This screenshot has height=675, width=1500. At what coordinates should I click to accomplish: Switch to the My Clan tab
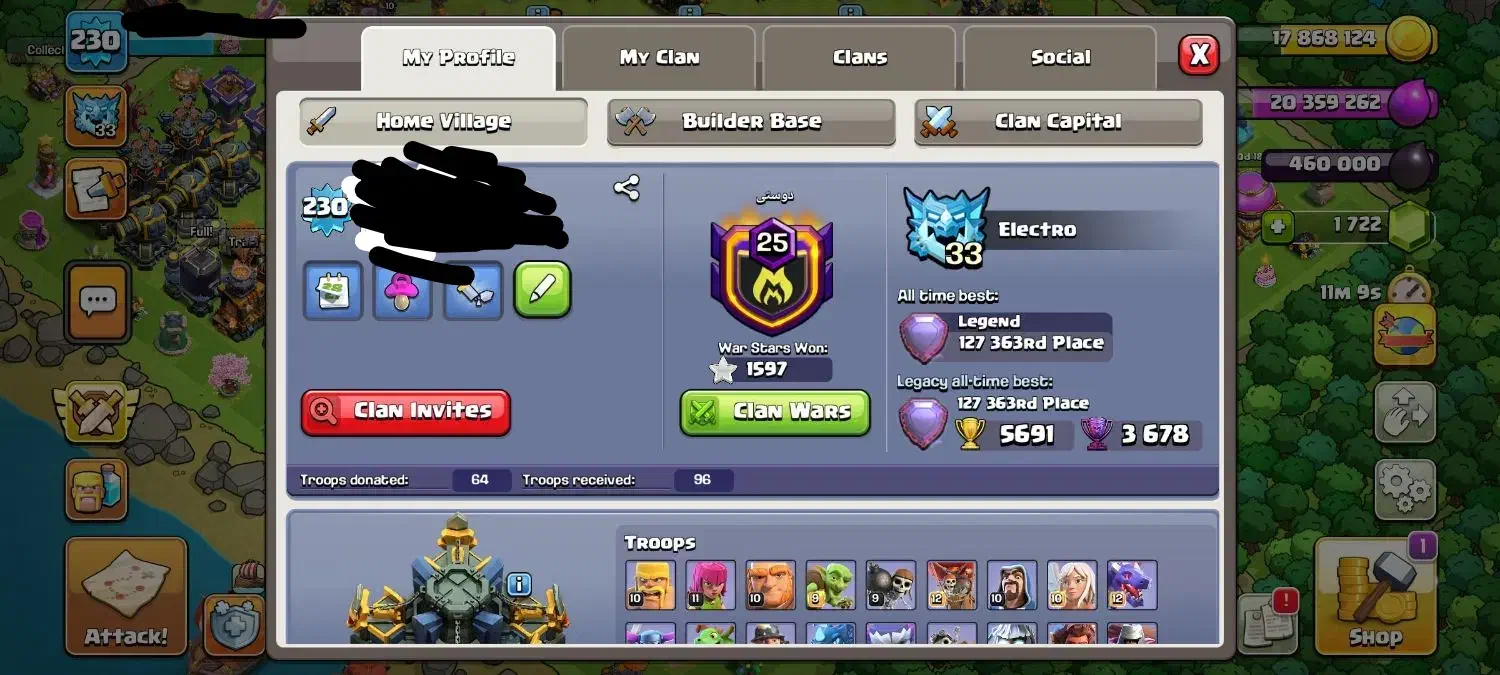pos(659,57)
